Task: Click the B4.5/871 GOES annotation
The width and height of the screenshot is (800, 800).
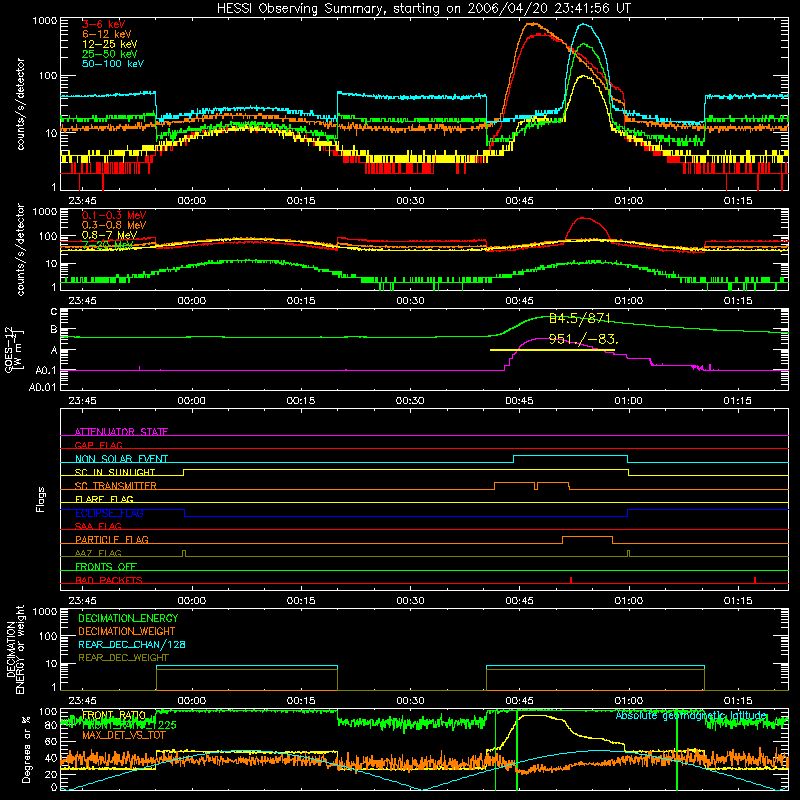Action: coord(580,319)
